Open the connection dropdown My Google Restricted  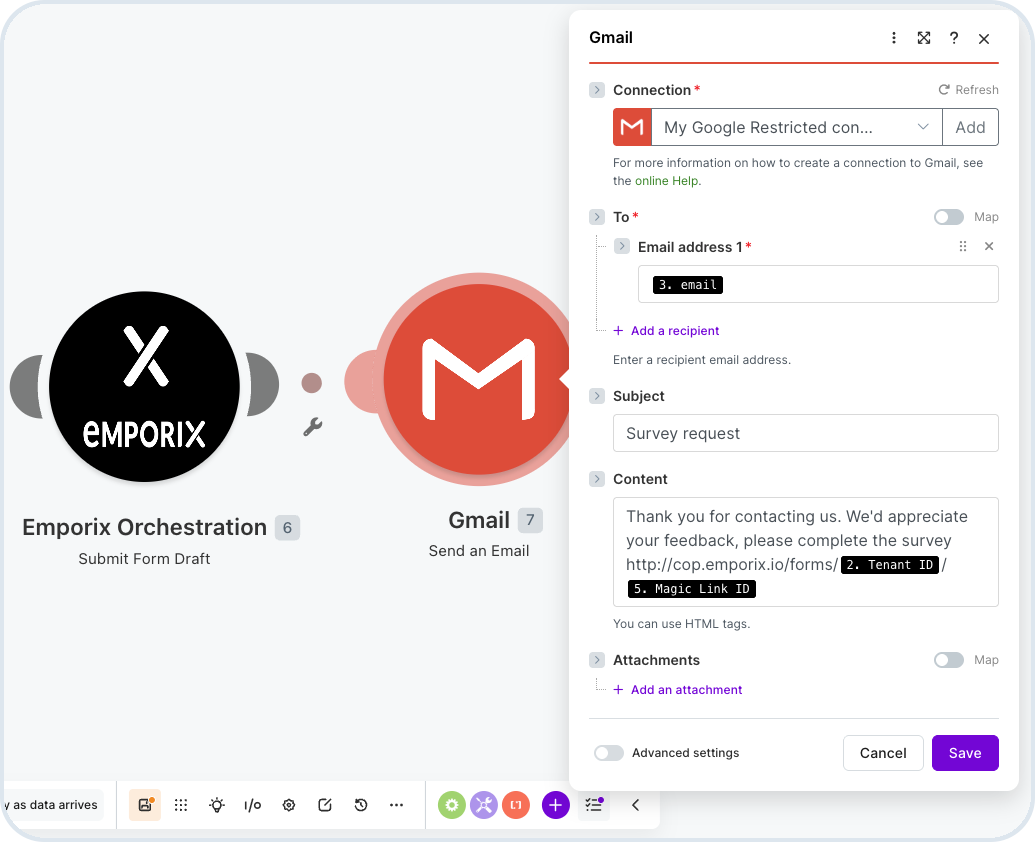797,127
